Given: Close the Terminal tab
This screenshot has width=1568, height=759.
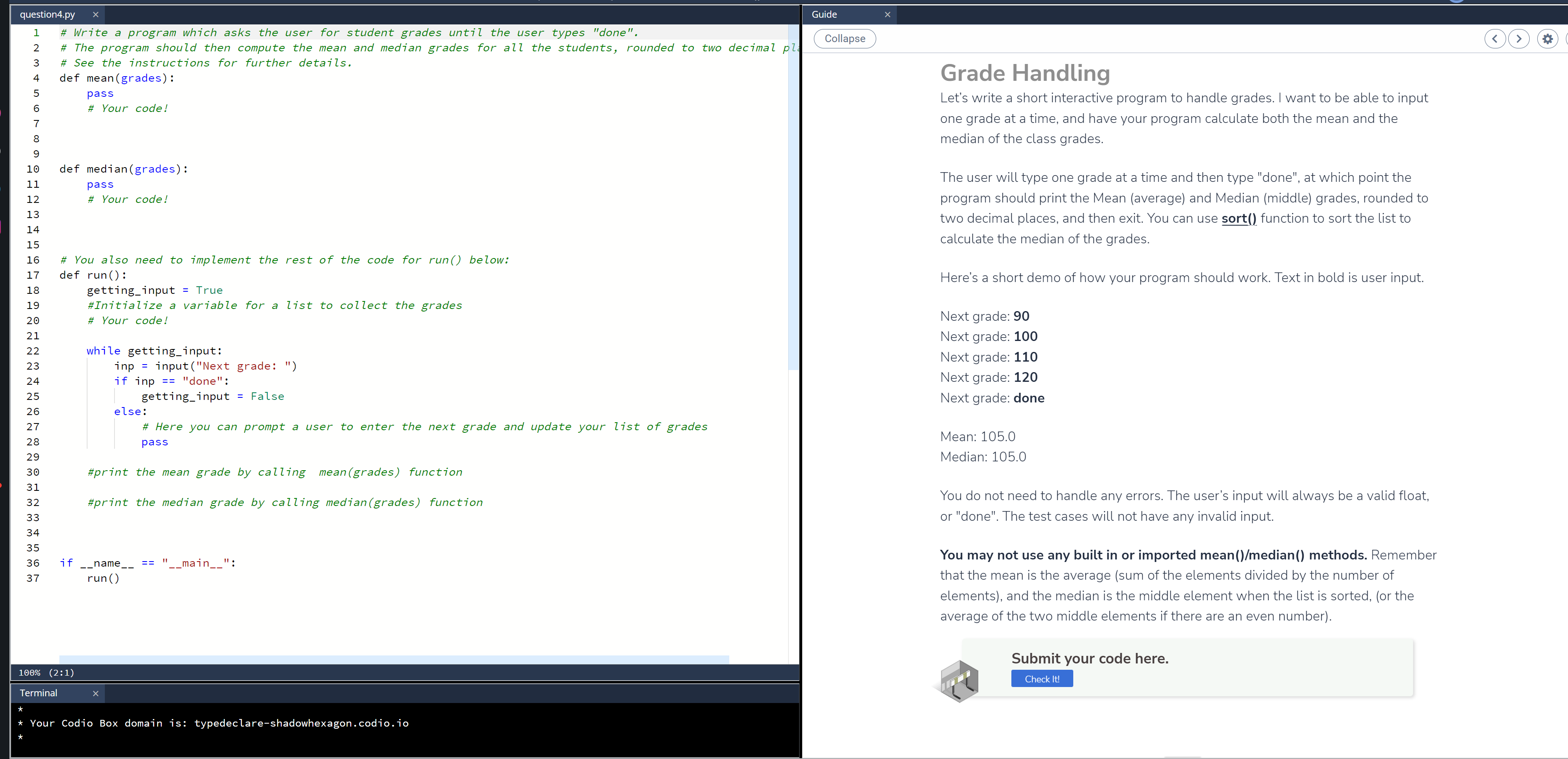Looking at the screenshot, I should [96, 693].
